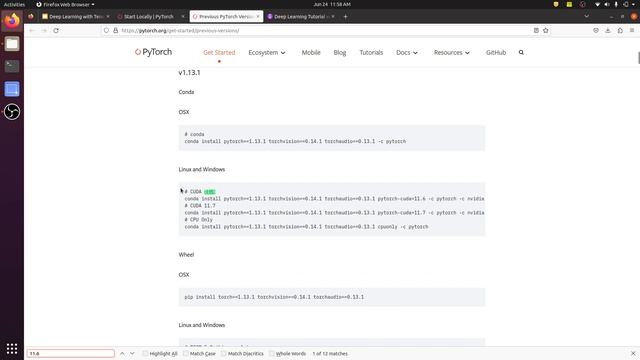Open the PyTorch Blog link
Screen dimensions: 640x360
pos(340,53)
